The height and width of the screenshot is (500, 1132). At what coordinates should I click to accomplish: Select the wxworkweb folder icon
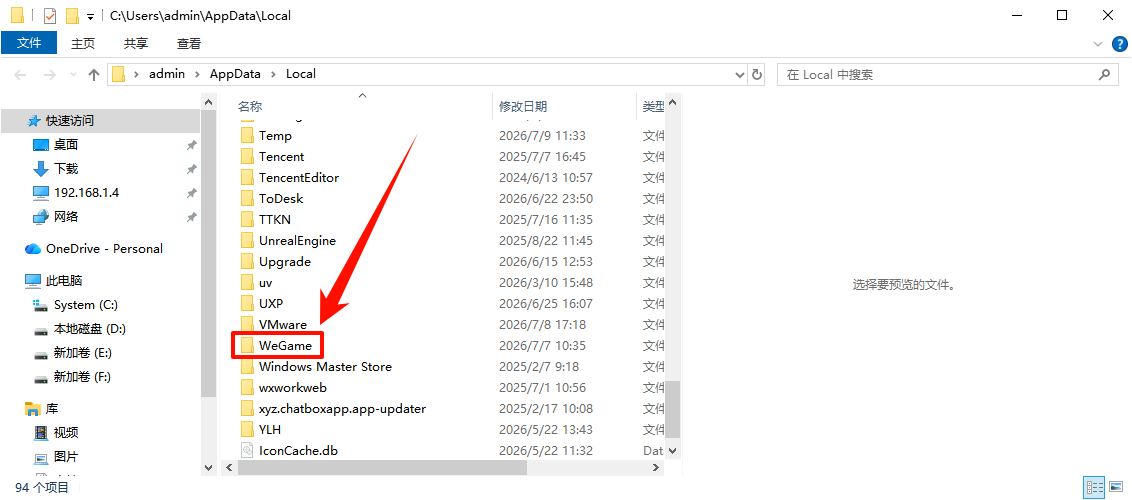(248, 387)
